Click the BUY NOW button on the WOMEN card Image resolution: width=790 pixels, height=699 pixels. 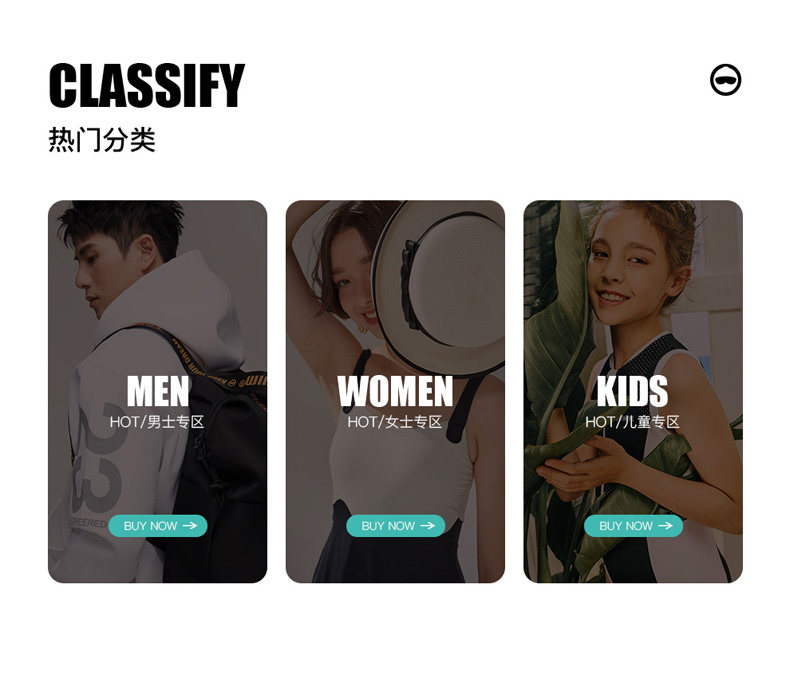click(396, 526)
